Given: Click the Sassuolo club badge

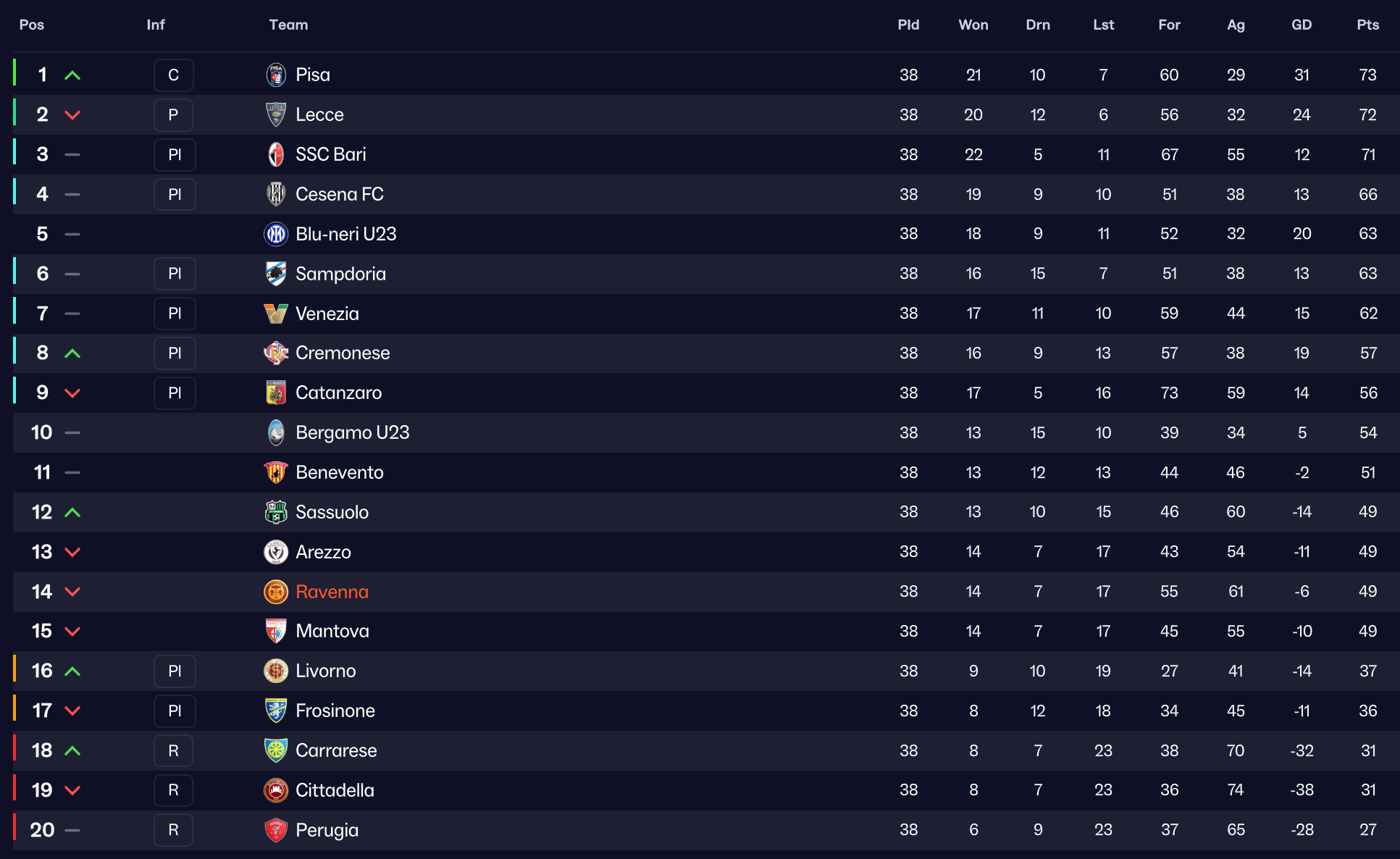Looking at the screenshot, I should (x=276, y=512).
